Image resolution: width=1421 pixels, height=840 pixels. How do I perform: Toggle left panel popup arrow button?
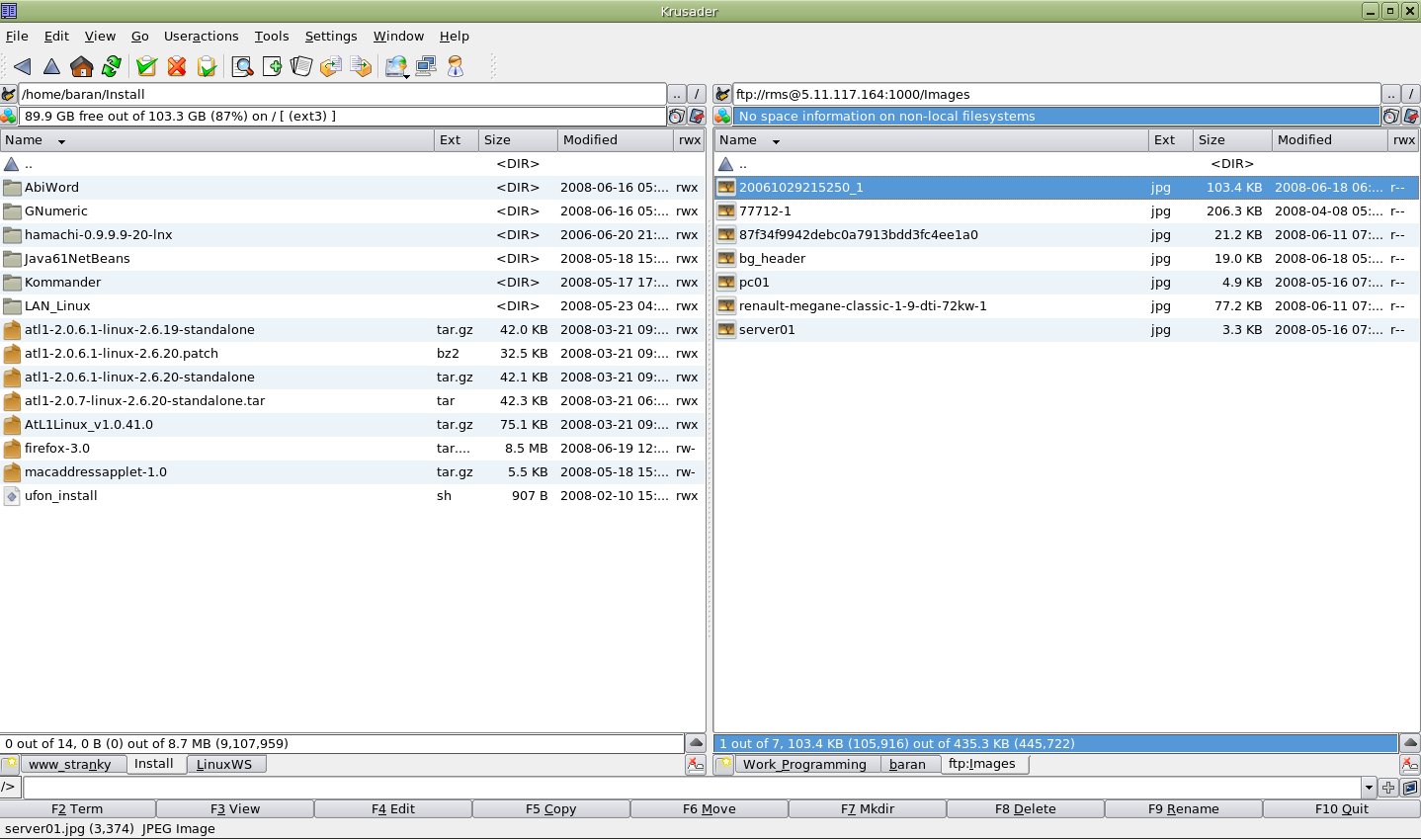click(696, 743)
